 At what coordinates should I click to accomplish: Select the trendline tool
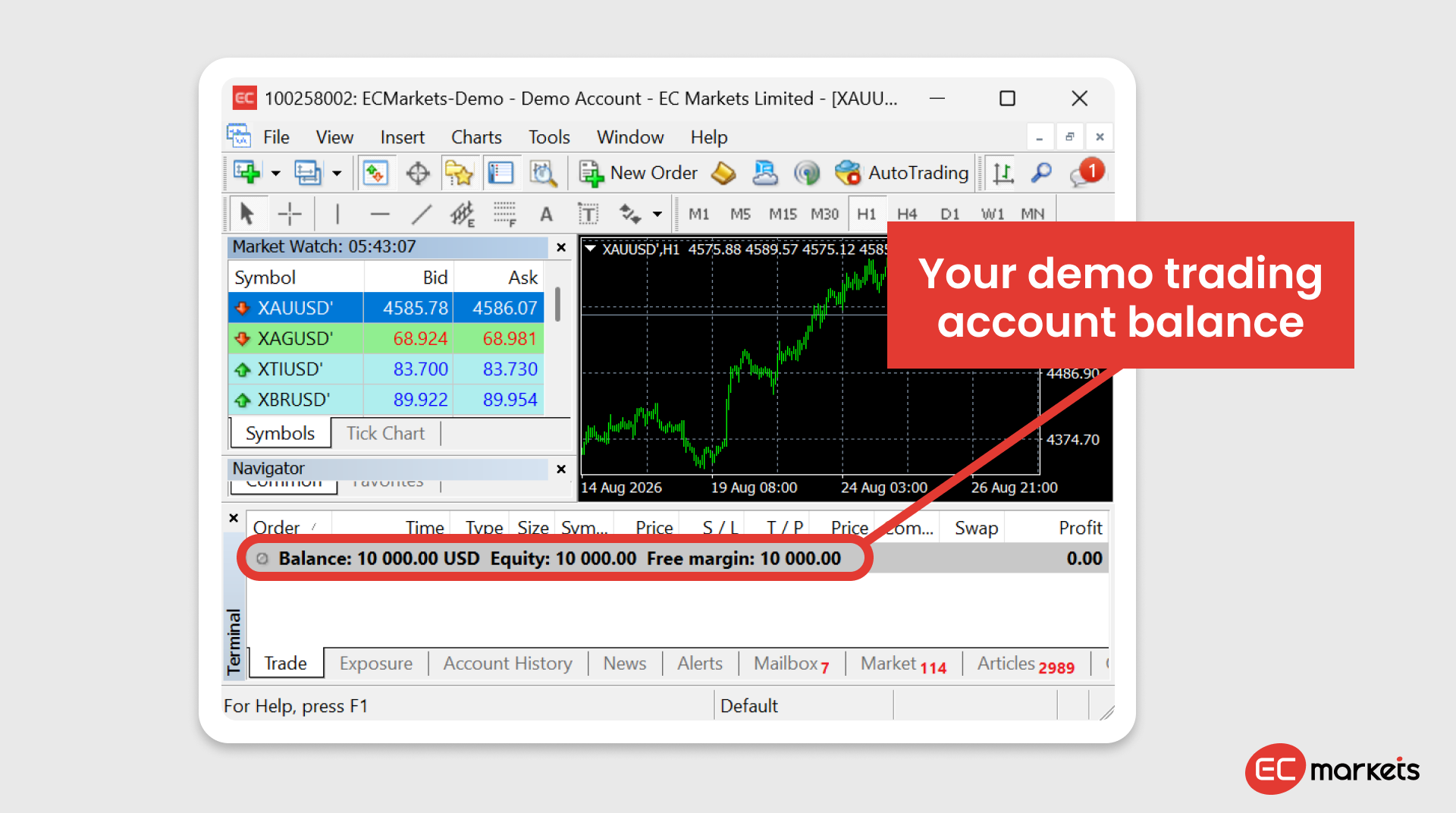click(x=422, y=214)
